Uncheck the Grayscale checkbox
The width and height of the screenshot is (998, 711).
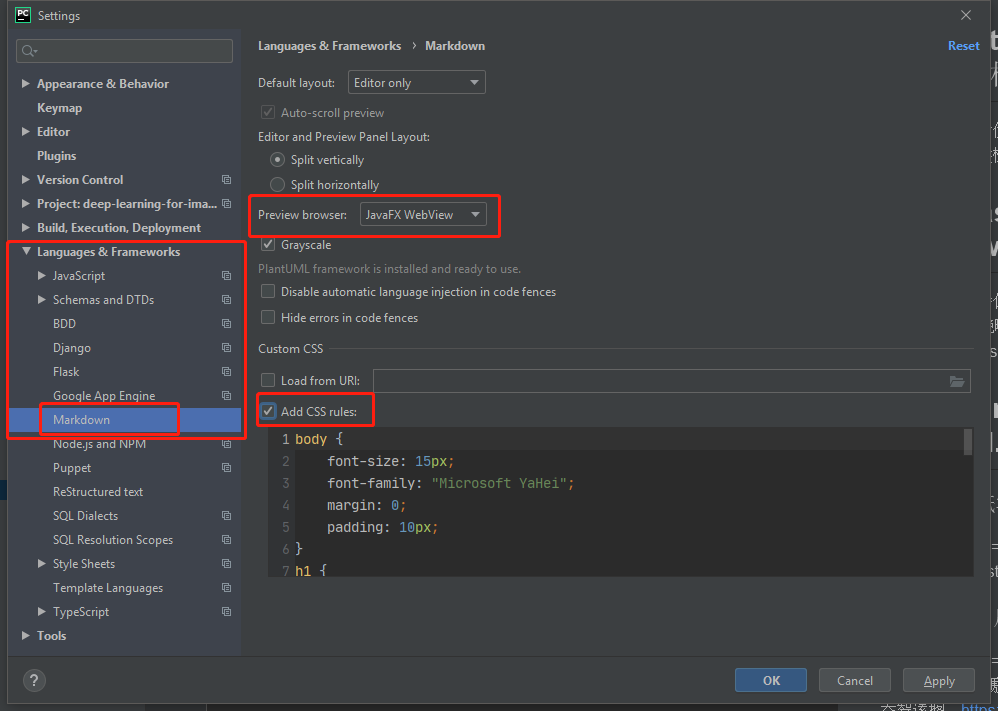coord(268,244)
